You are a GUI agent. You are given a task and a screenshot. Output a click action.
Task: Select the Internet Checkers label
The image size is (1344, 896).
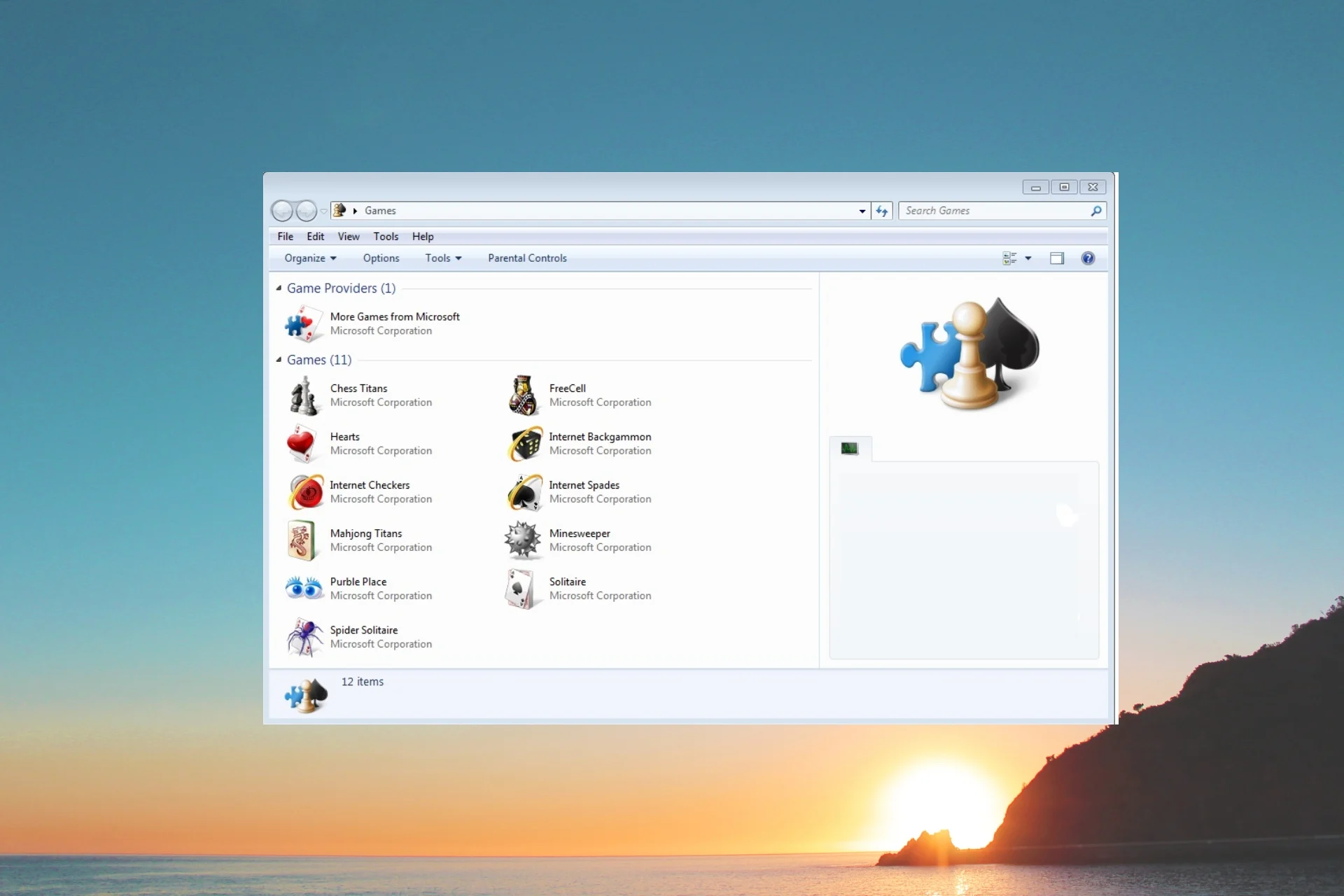click(x=370, y=485)
